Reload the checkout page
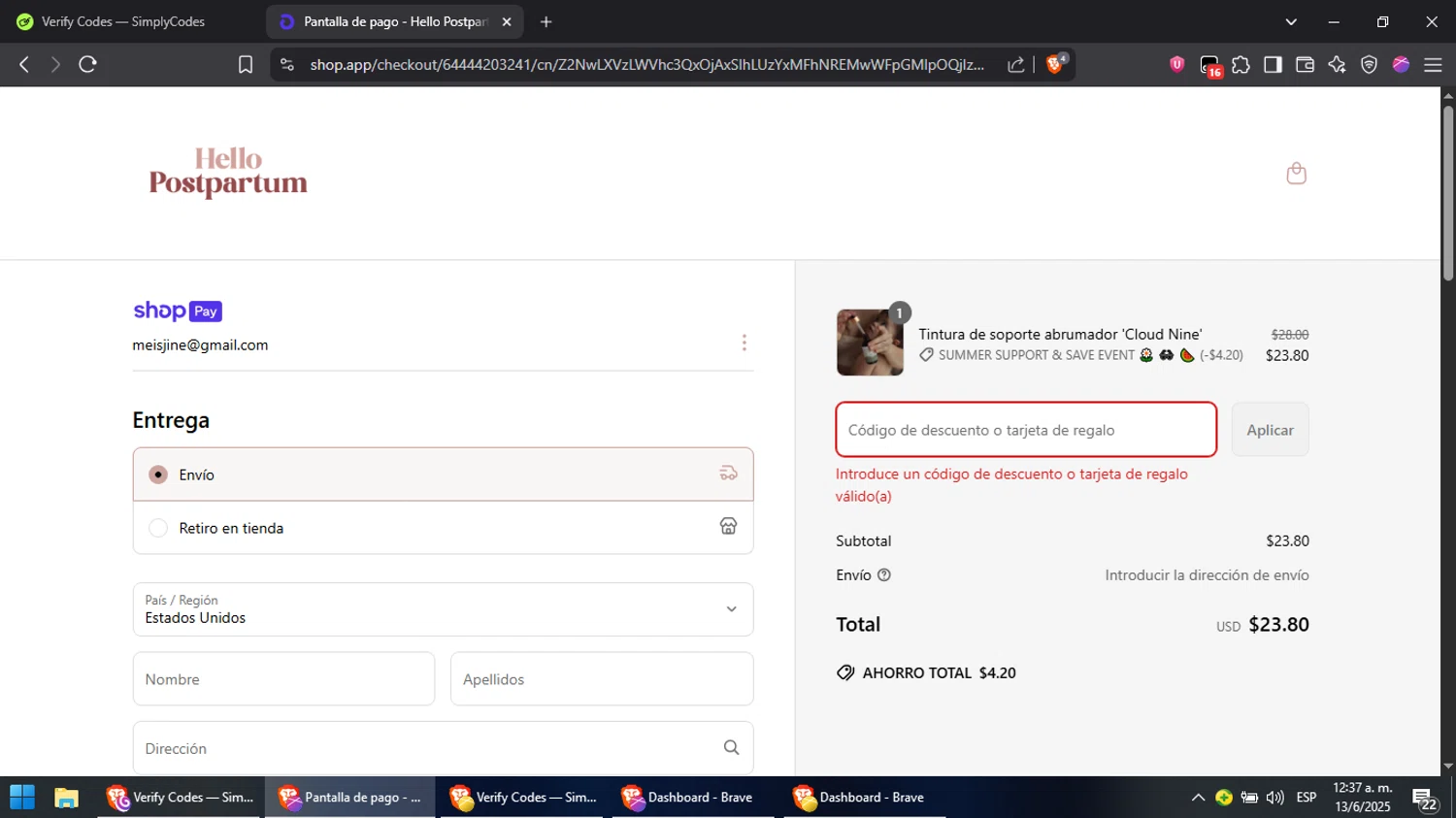1456x818 pixels. (x=87, y=65)
